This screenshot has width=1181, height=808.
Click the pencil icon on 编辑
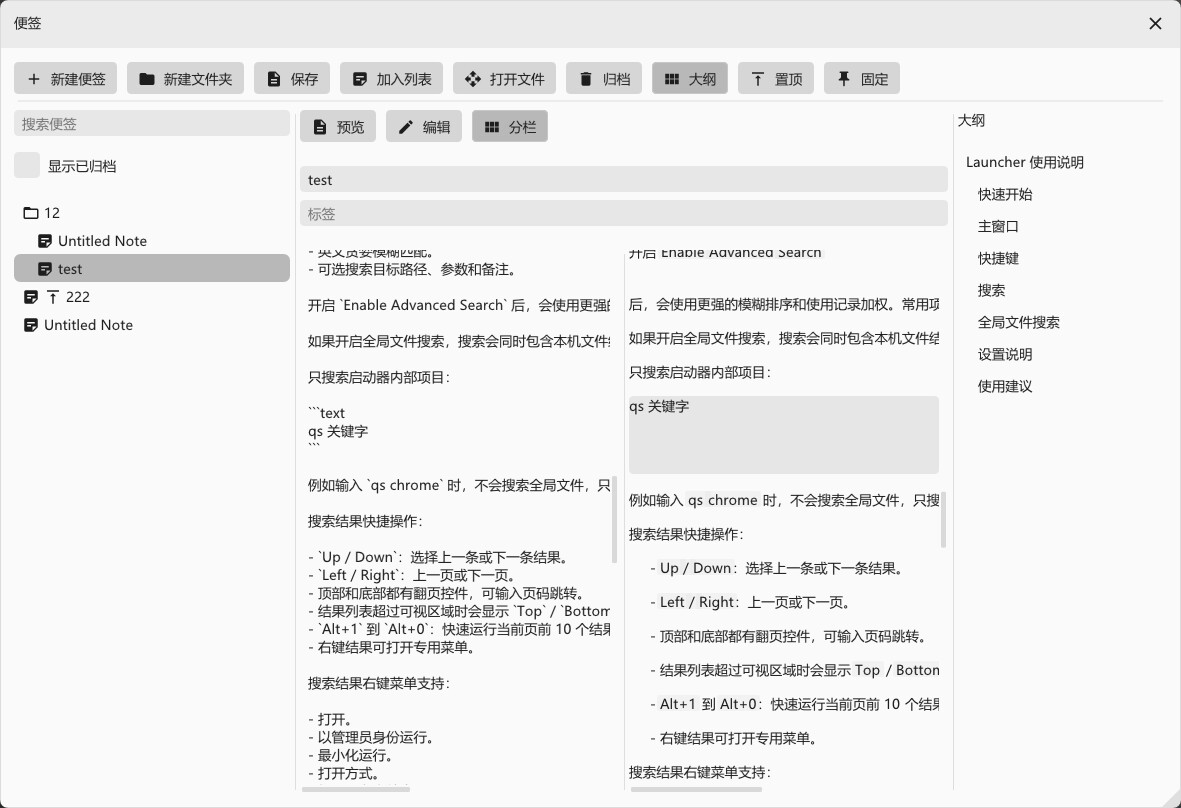405,127
